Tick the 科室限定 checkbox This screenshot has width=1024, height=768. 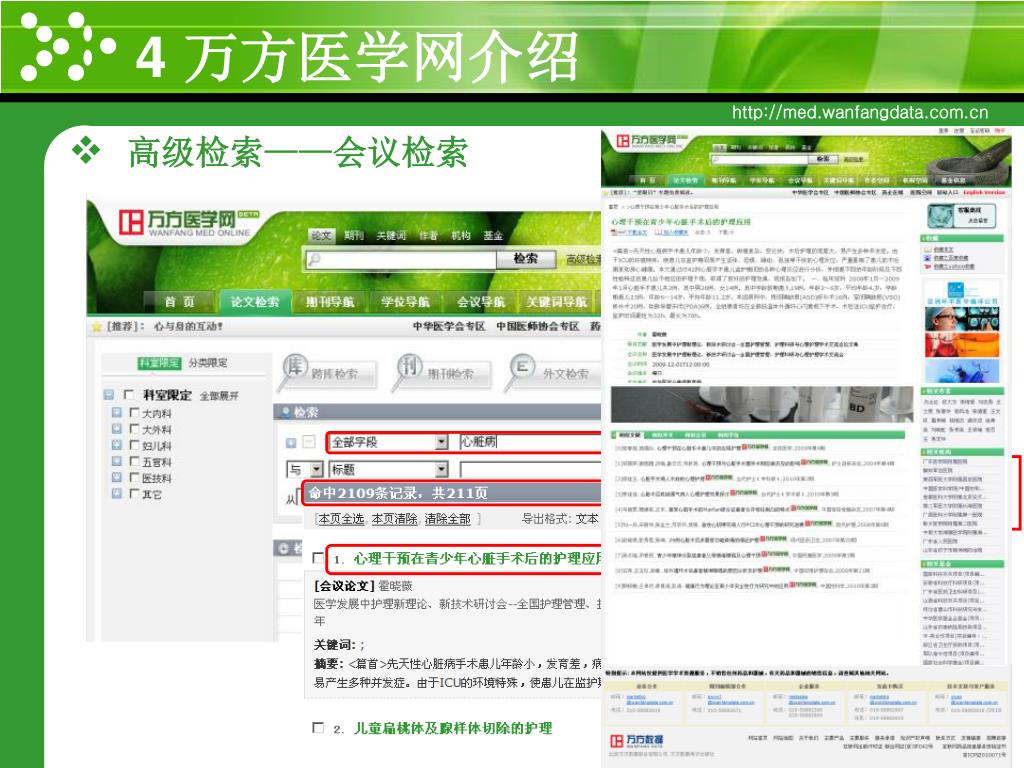(129, 394)
